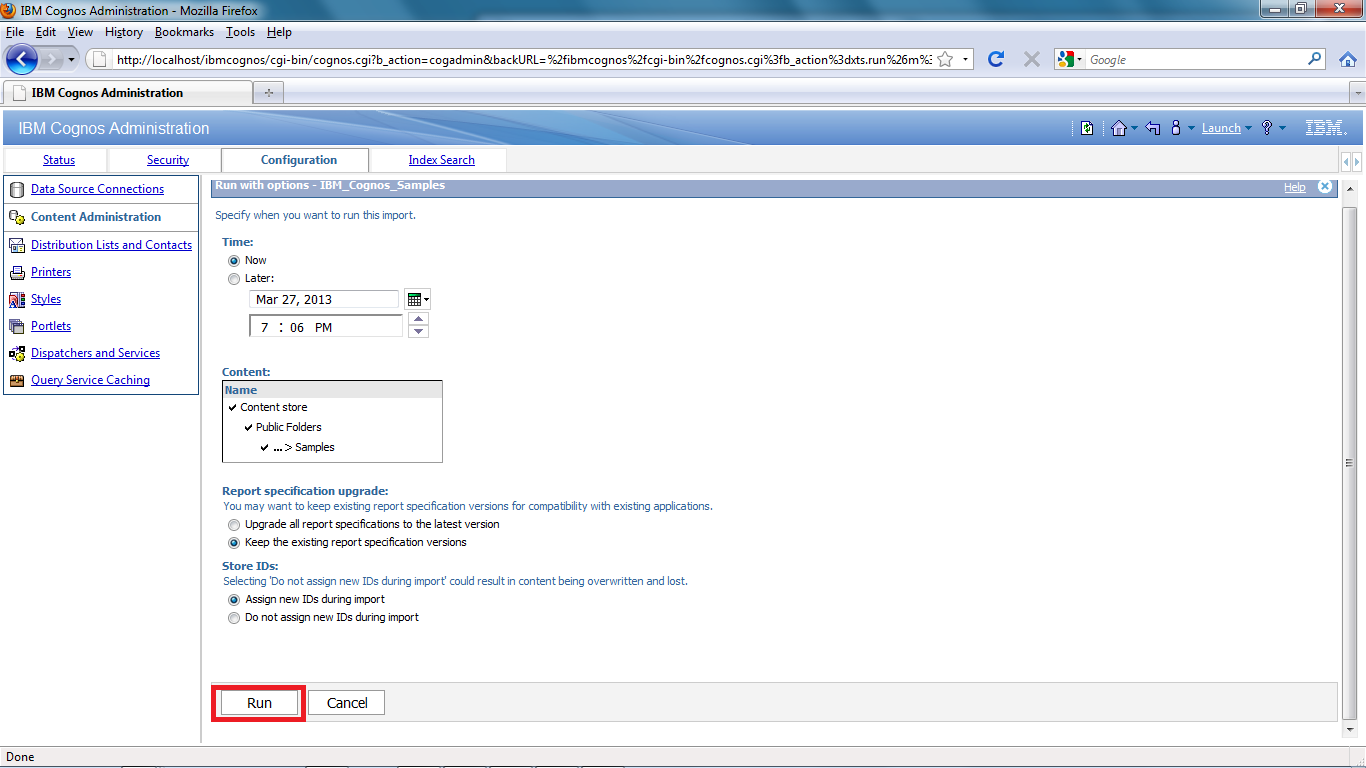Click the Public Folders row

(x=332, y=427)
